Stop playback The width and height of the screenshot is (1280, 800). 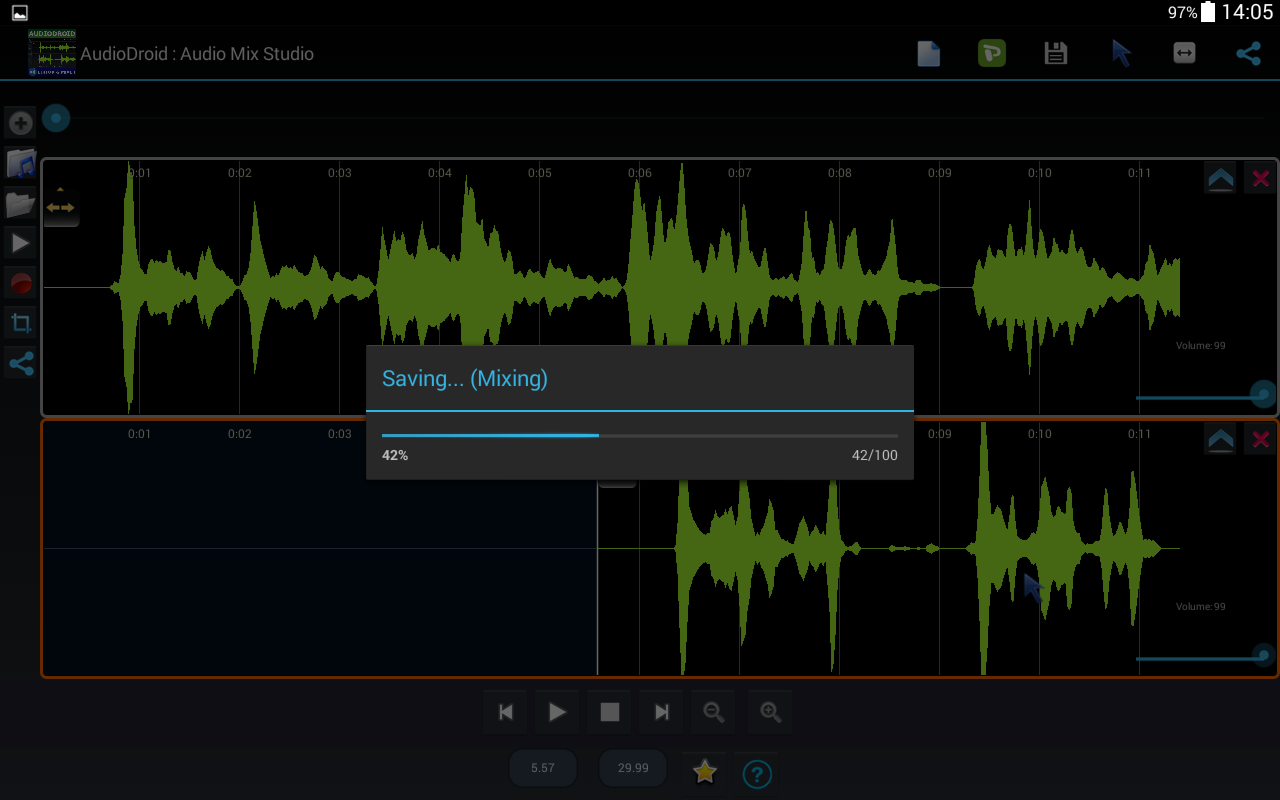tap(610, 712)
